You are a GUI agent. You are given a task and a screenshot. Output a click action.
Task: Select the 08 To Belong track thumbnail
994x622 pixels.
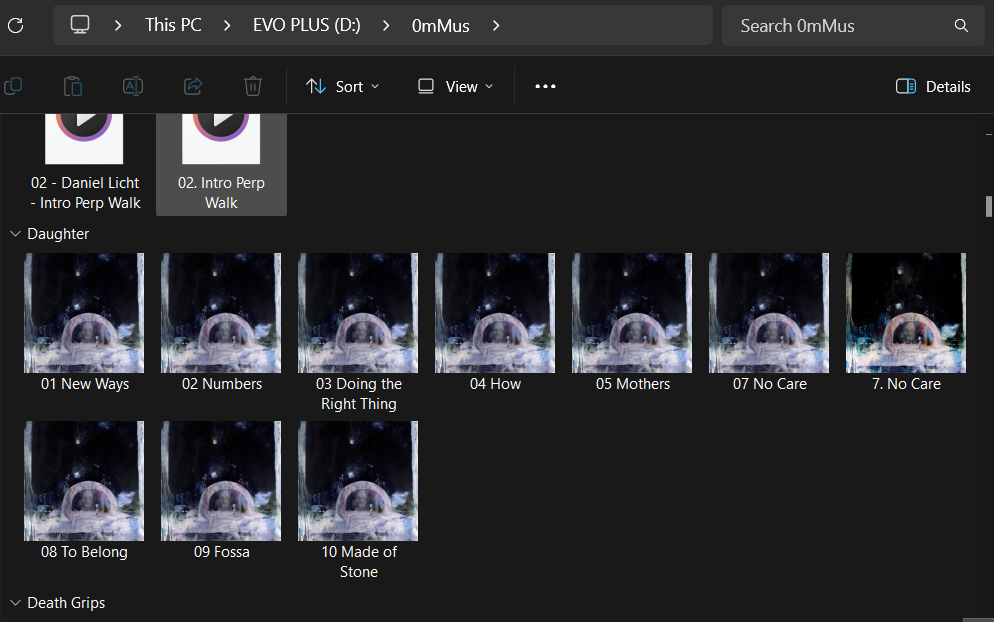pyautogui.click(x=84, y=481)
